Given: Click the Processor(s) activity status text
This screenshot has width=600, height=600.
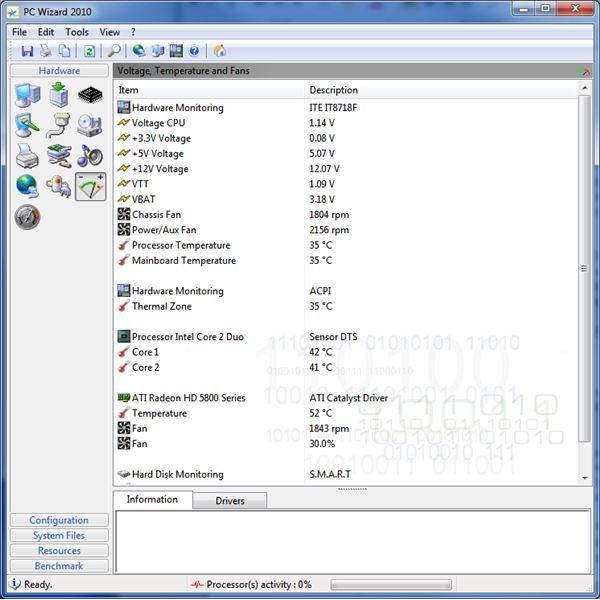Looking at the screenshot, I should click(259, 585).
